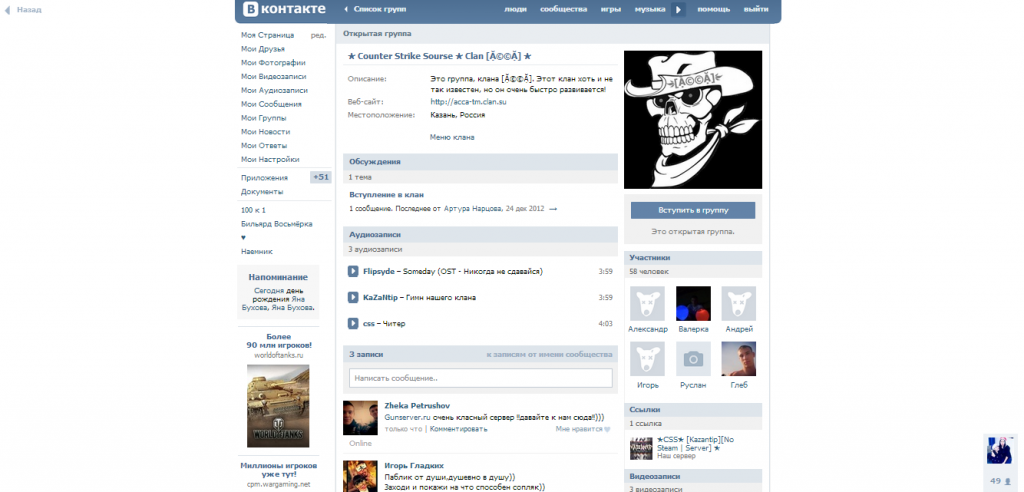Click the ВКонтакте logo in header
The width and height of the screenshot is (1024, 492).
coord(283,10)
